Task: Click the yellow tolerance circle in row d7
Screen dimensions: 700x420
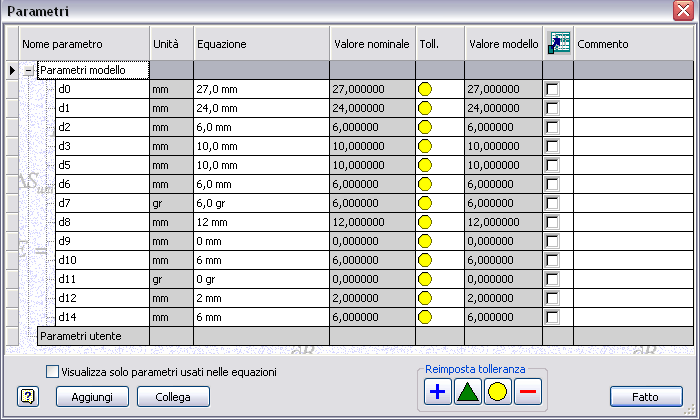Action: click(425, 203)
